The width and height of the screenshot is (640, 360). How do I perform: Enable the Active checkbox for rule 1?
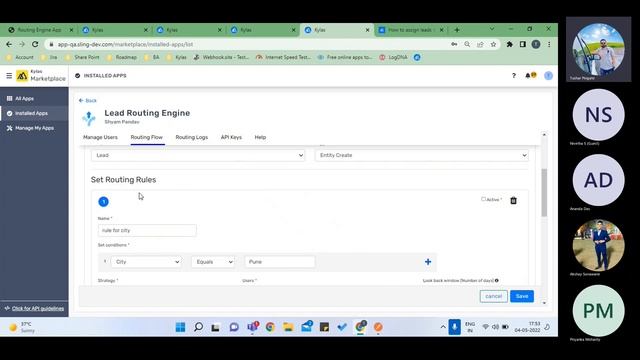click(x=483, y=199)
